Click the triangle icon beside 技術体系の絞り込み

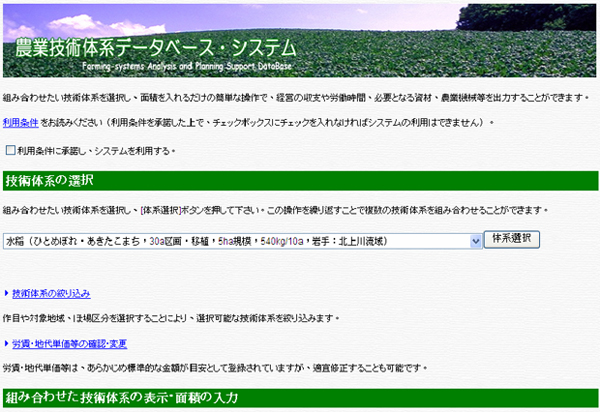[x=6, y=293]
